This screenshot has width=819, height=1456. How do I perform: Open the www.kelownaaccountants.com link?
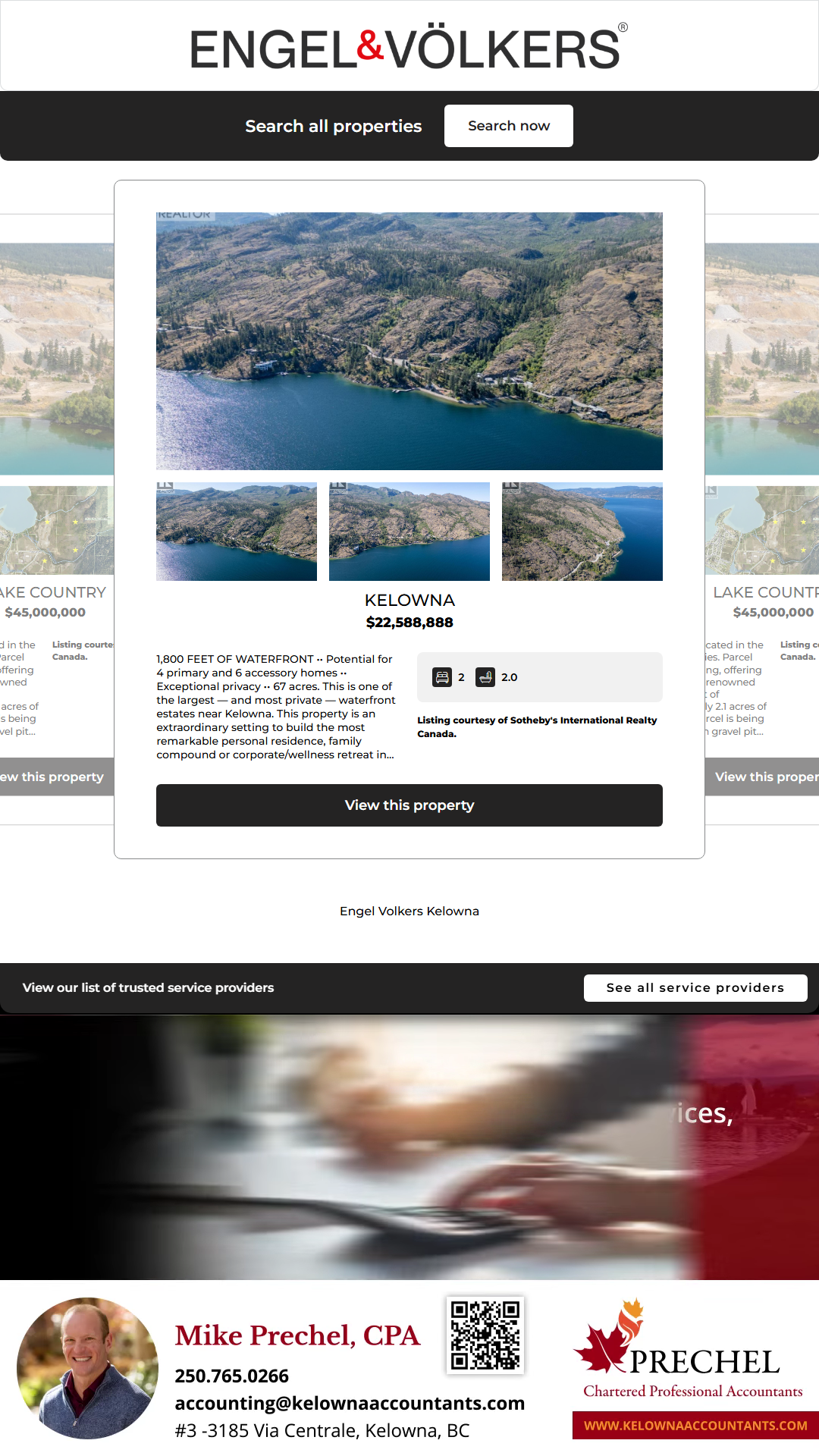pyautogui.click(x=695, y=1426)
